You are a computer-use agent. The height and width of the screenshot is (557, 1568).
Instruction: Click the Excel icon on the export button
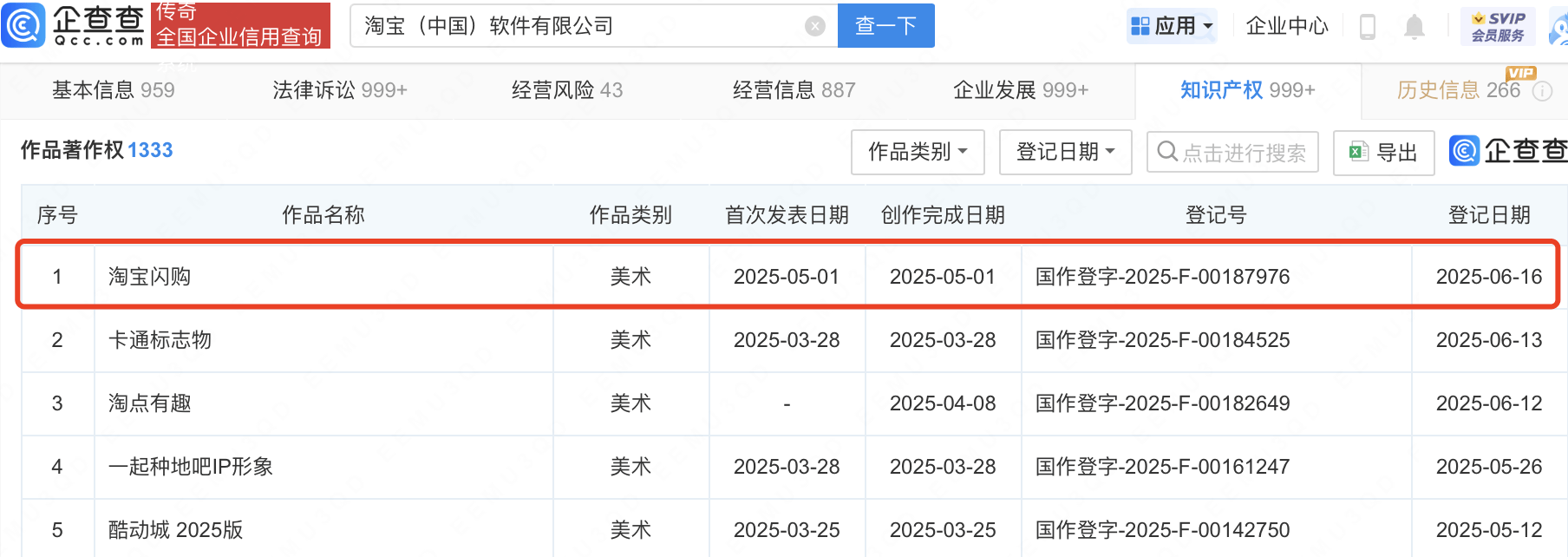[x=1359, y=152]
